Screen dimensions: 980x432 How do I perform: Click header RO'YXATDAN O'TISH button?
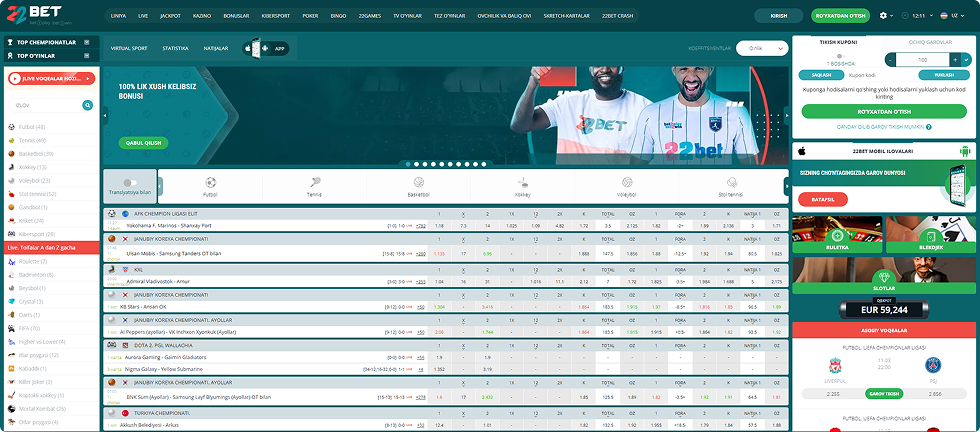click(x=840, y=16)
